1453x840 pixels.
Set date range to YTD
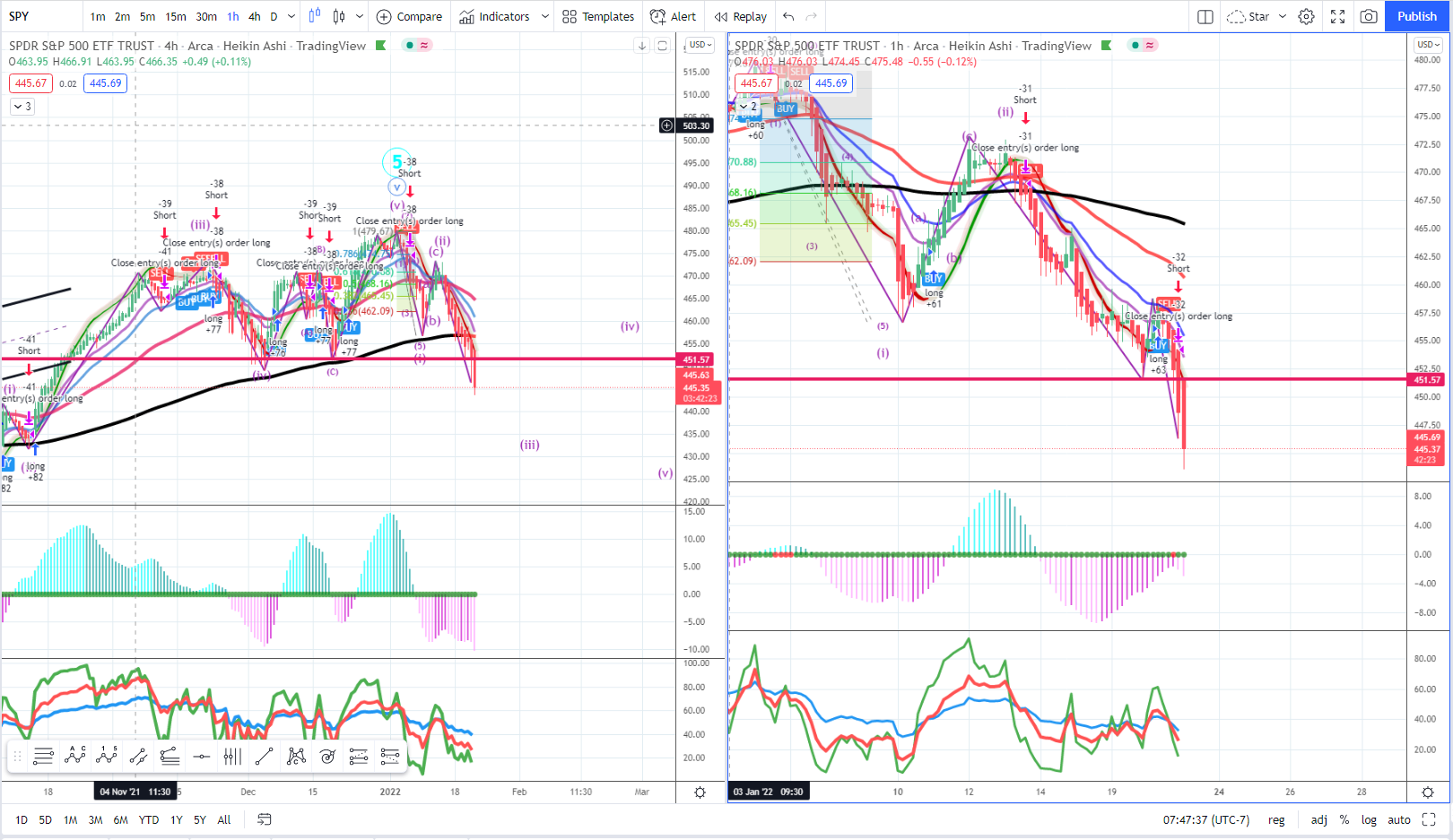(149, 819)
